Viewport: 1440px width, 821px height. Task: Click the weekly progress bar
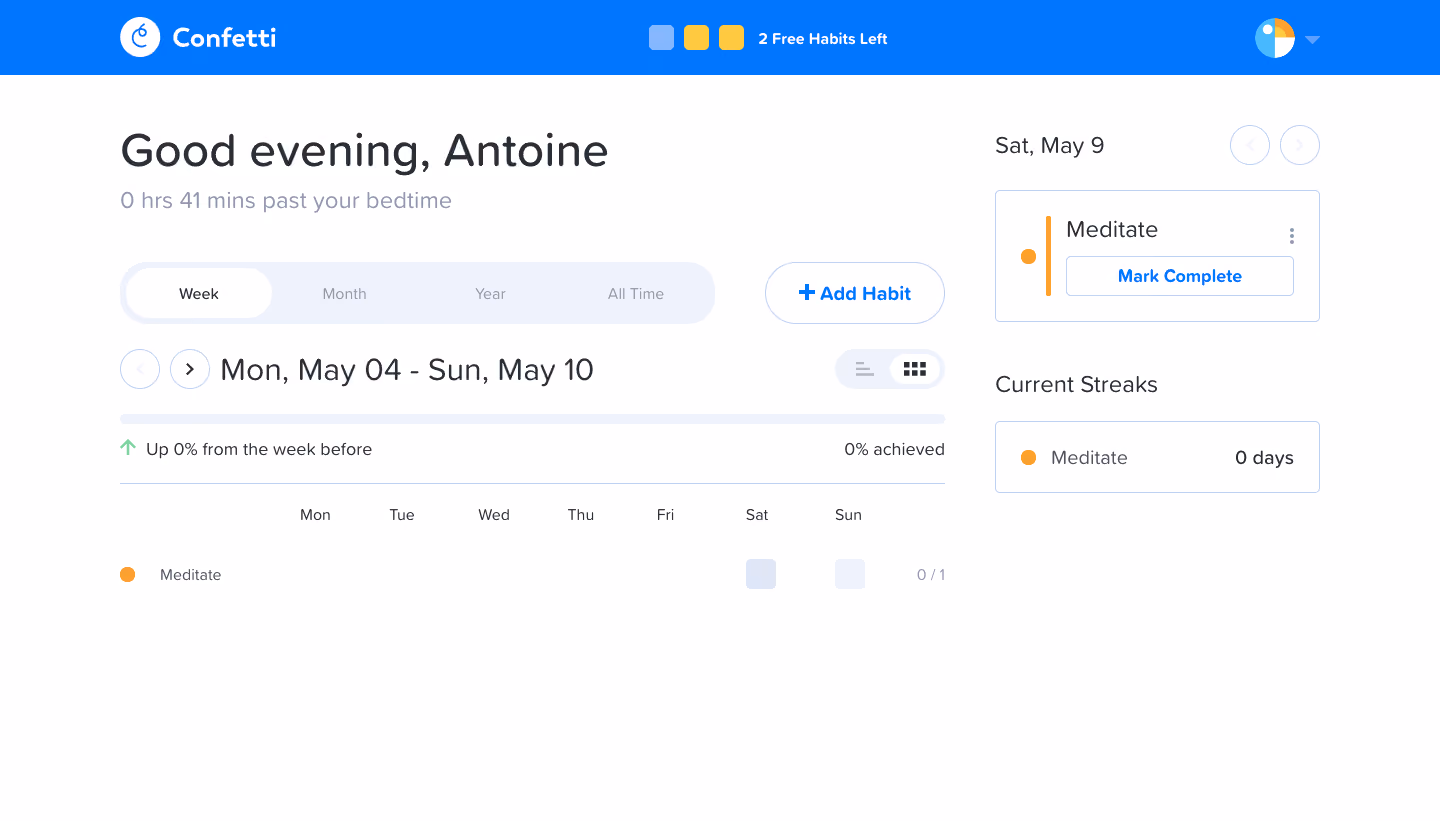[532, 419]
